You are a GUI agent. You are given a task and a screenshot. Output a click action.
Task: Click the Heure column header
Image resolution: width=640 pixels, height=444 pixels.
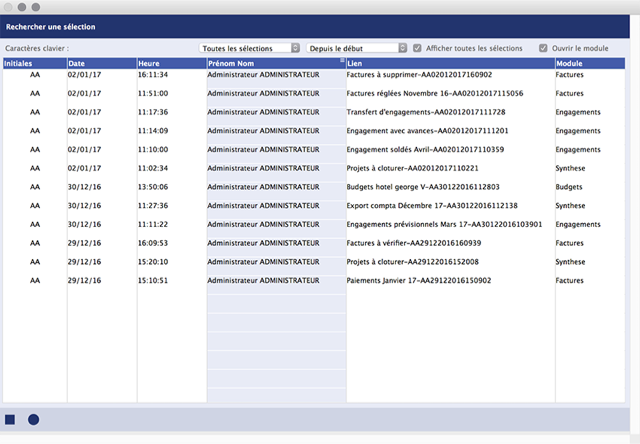172,63
